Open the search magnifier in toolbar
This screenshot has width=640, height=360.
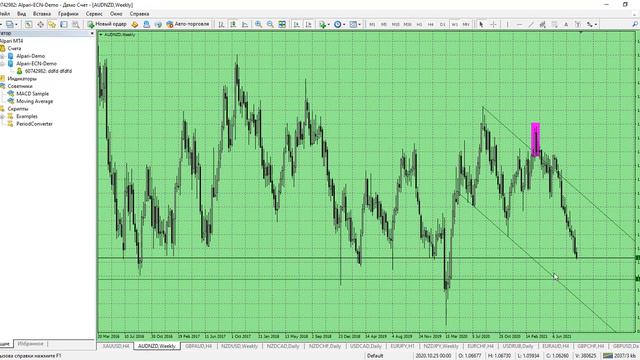(635, 24)
